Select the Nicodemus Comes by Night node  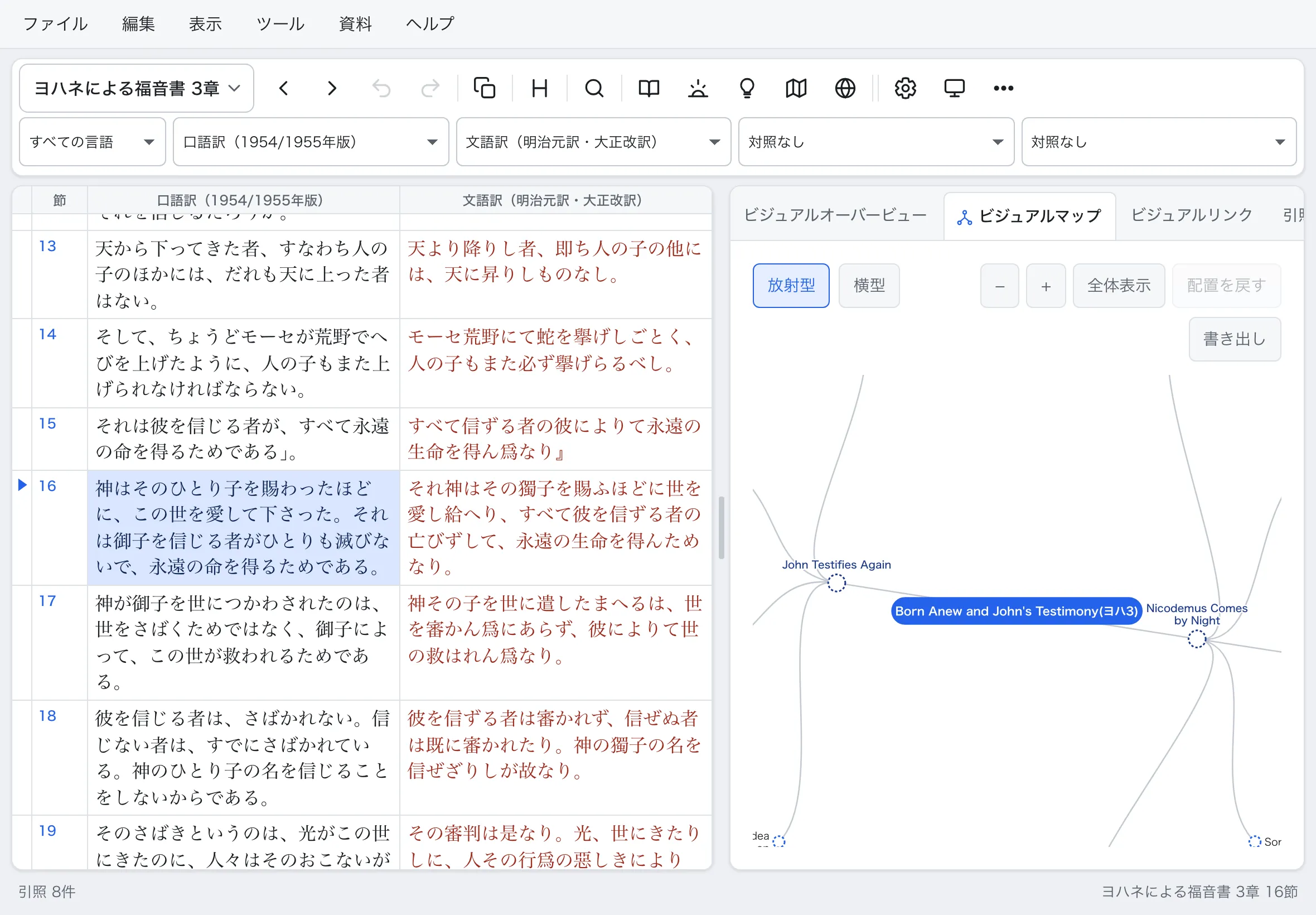1197,639
